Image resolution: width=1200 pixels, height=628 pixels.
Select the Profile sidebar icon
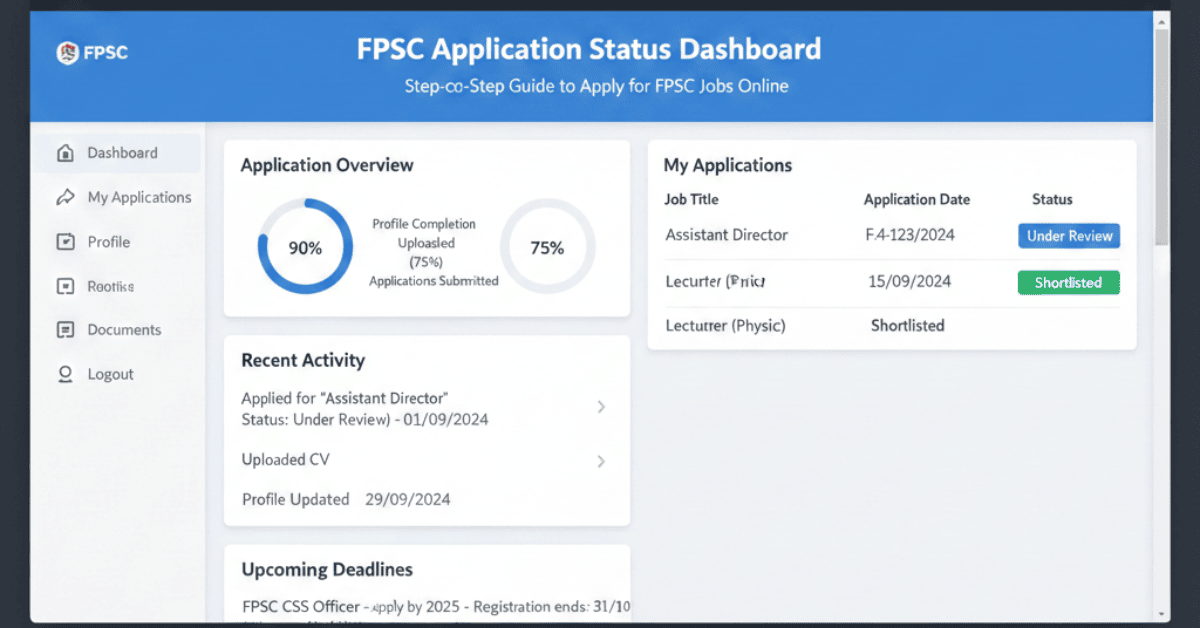tap(64, 241)
